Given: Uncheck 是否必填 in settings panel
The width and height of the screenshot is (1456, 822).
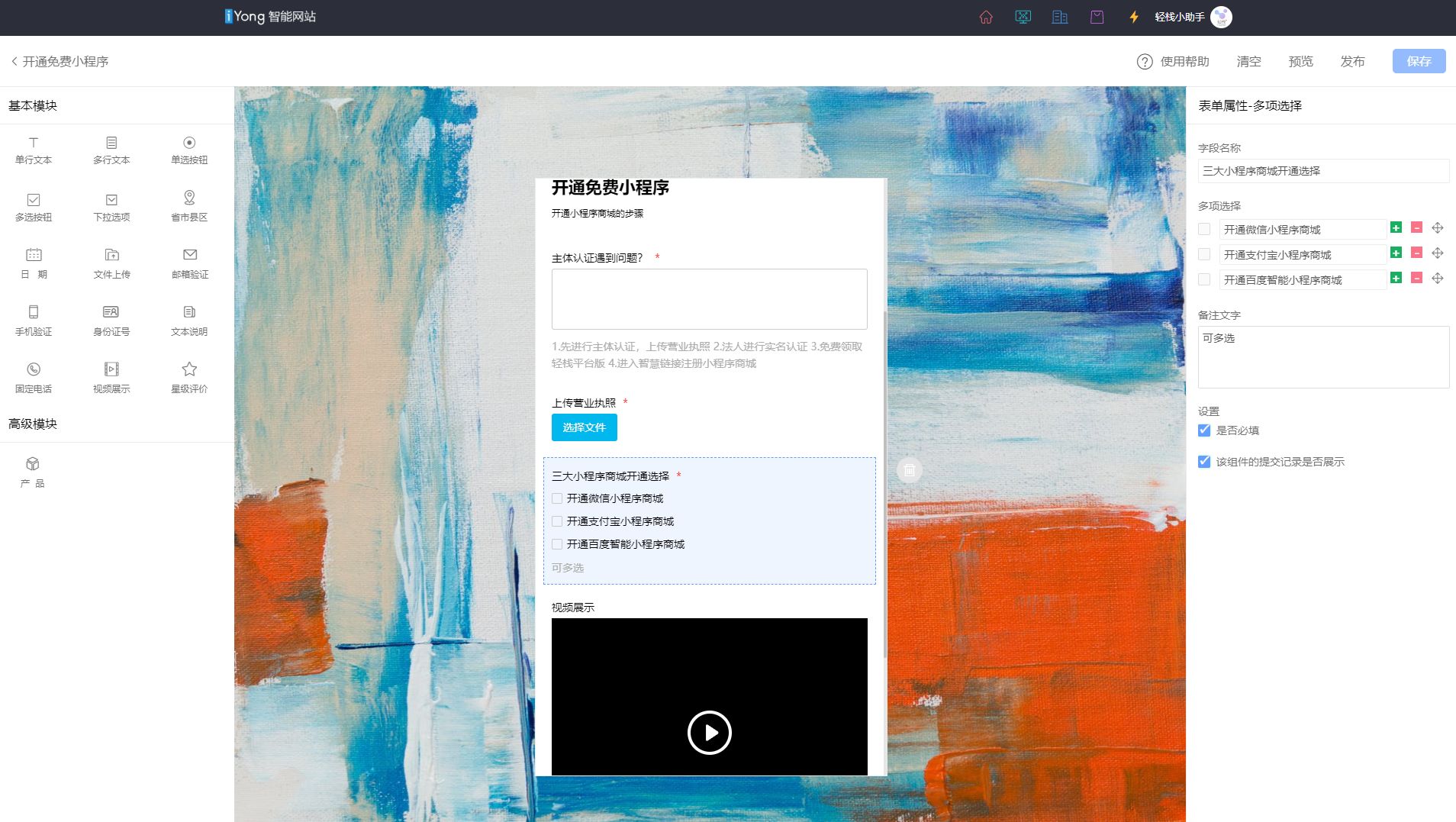Looking at the screenshot, I should click(1204, 430).
